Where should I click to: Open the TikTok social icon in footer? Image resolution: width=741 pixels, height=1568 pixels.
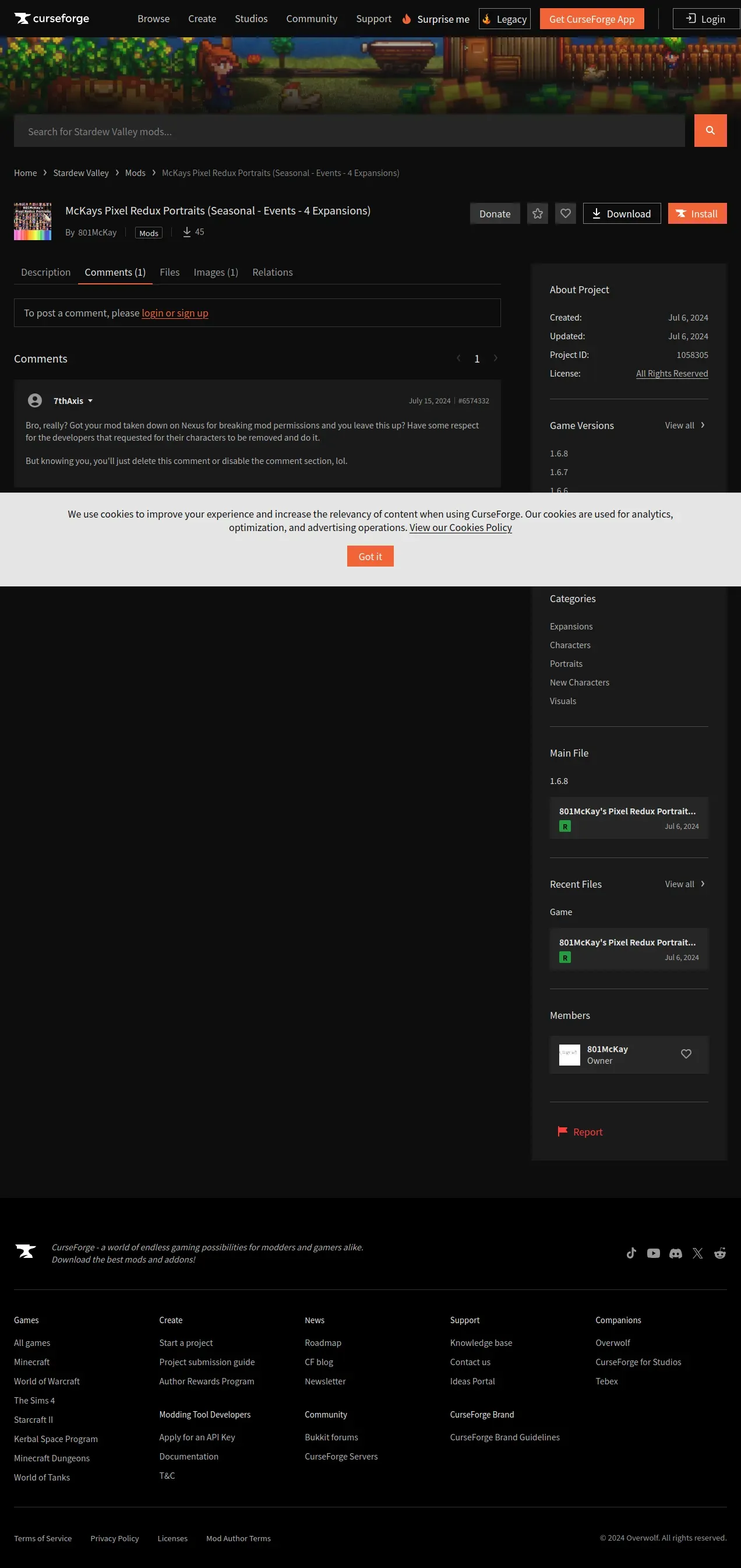click(631, 1253)
